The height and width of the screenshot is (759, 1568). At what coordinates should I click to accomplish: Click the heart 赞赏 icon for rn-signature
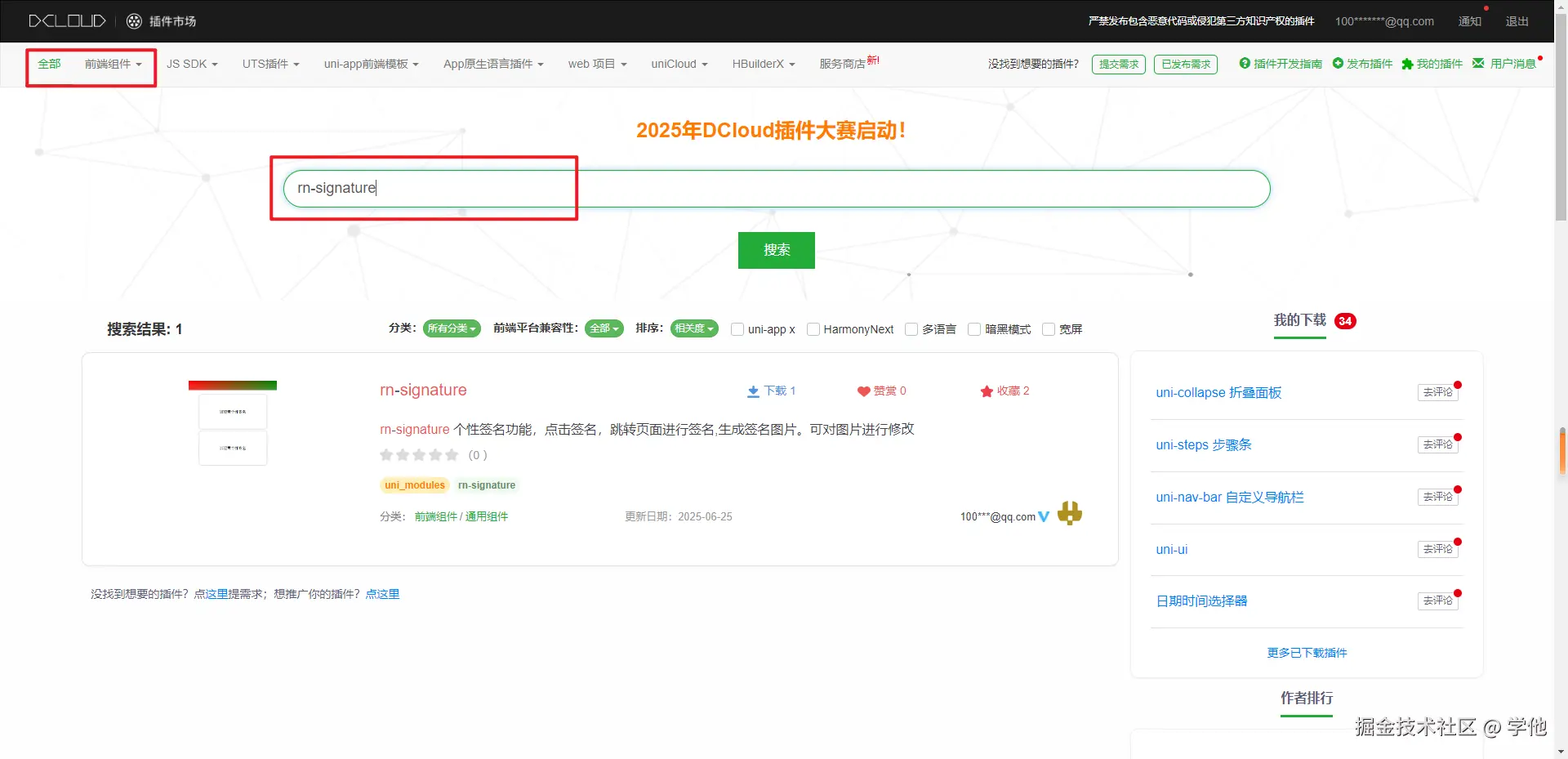[865, 391]
